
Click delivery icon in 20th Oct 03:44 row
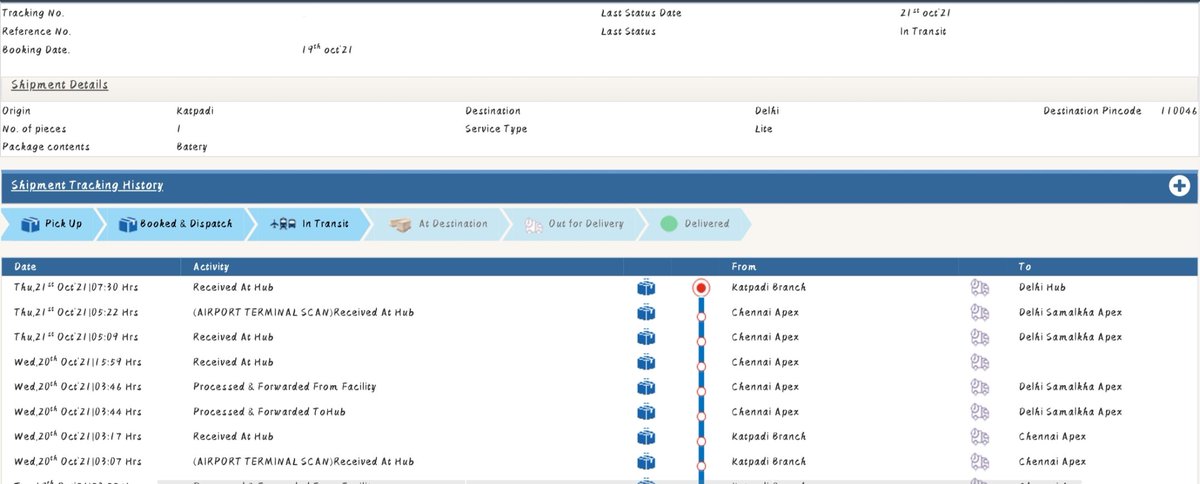pyautogui.click(x=979, y=412)
